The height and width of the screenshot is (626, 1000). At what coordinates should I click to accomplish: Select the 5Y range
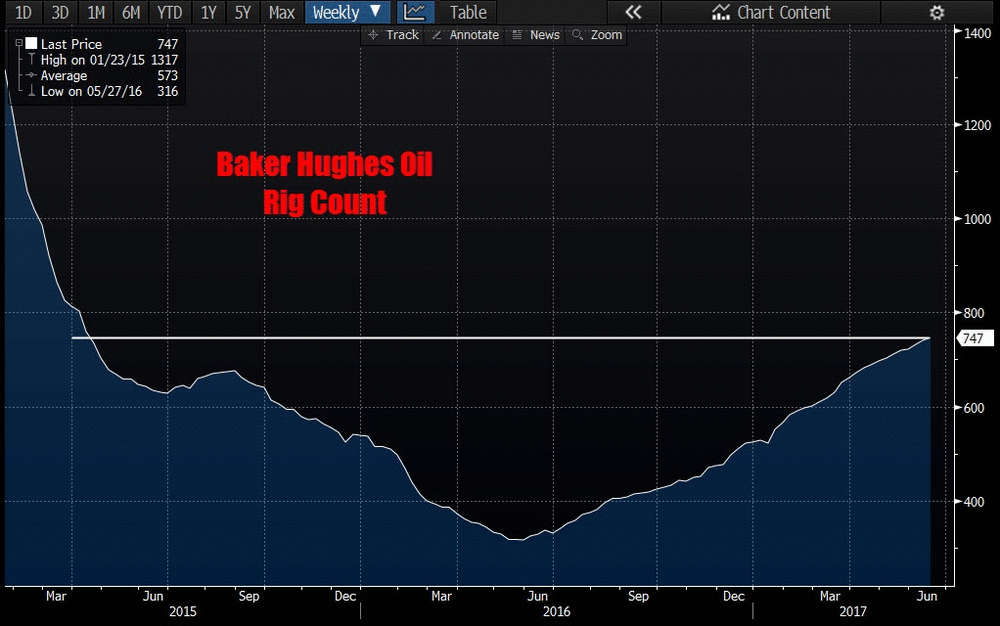tap(243, 12)
